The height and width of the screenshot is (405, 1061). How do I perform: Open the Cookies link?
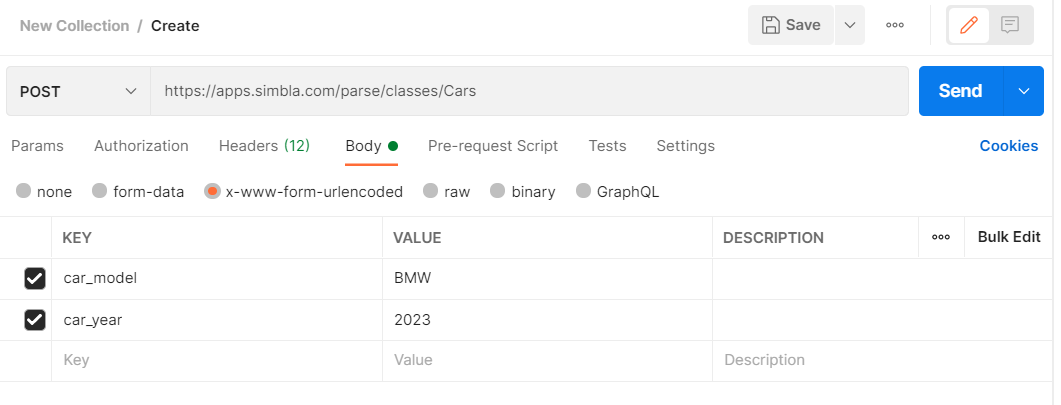click(1008, 146)
